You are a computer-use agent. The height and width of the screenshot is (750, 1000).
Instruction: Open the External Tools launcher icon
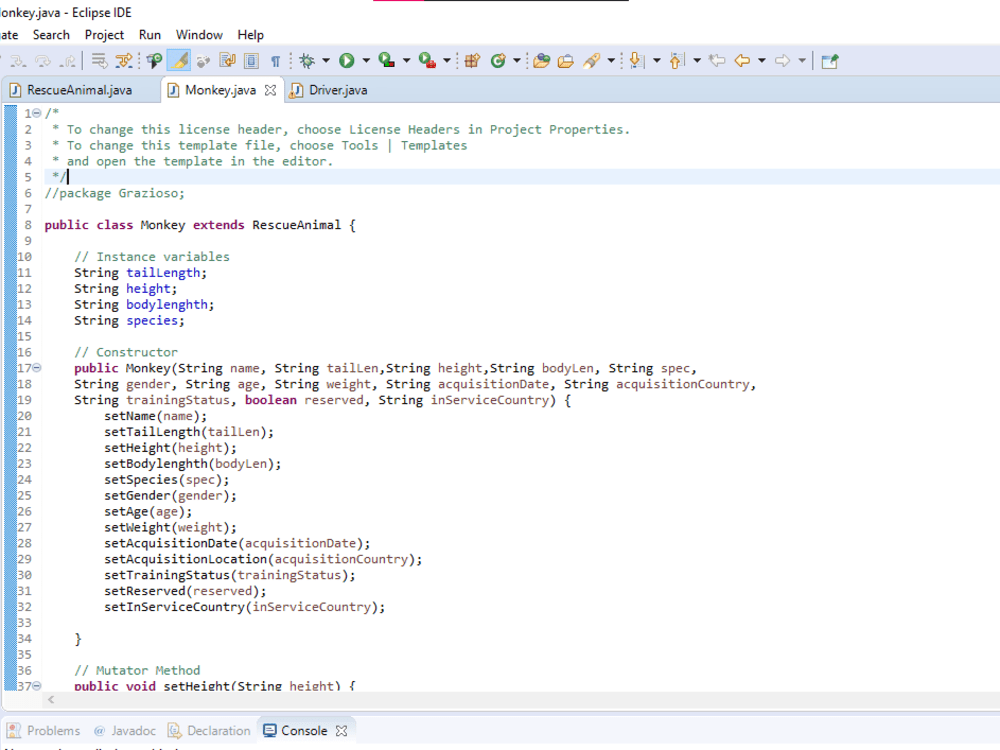pos(425,60)
